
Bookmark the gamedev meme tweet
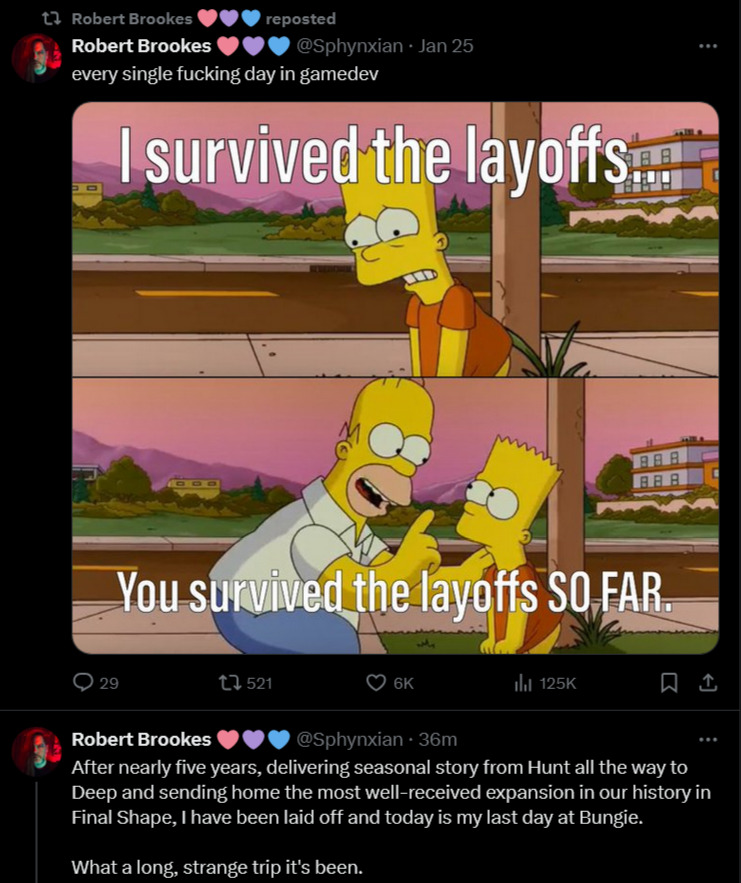coord(668,683)
